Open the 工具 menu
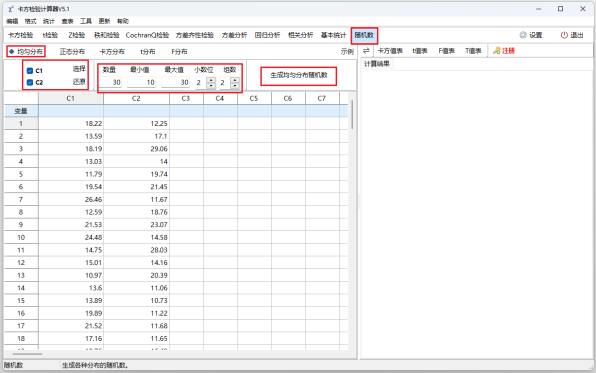596x373 pixels. click(x=86, y=21)
